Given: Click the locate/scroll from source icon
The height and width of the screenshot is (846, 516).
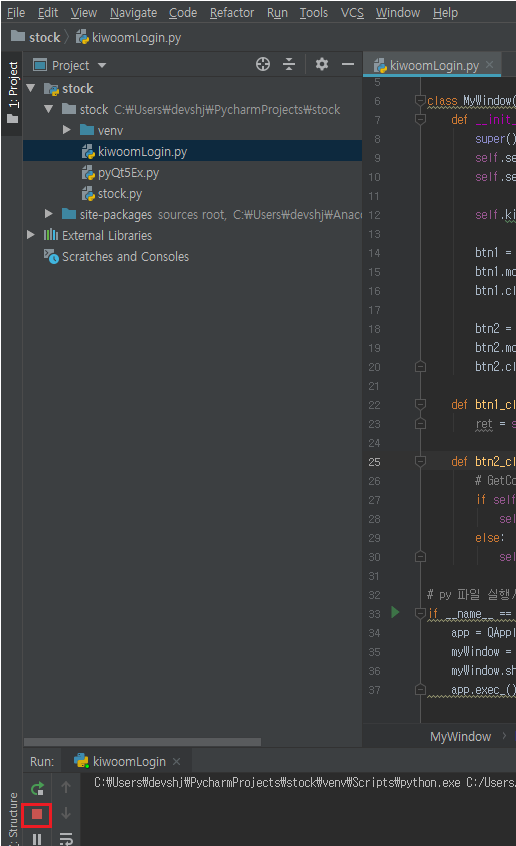Looking at the screenshot, I should coord(263,65).
